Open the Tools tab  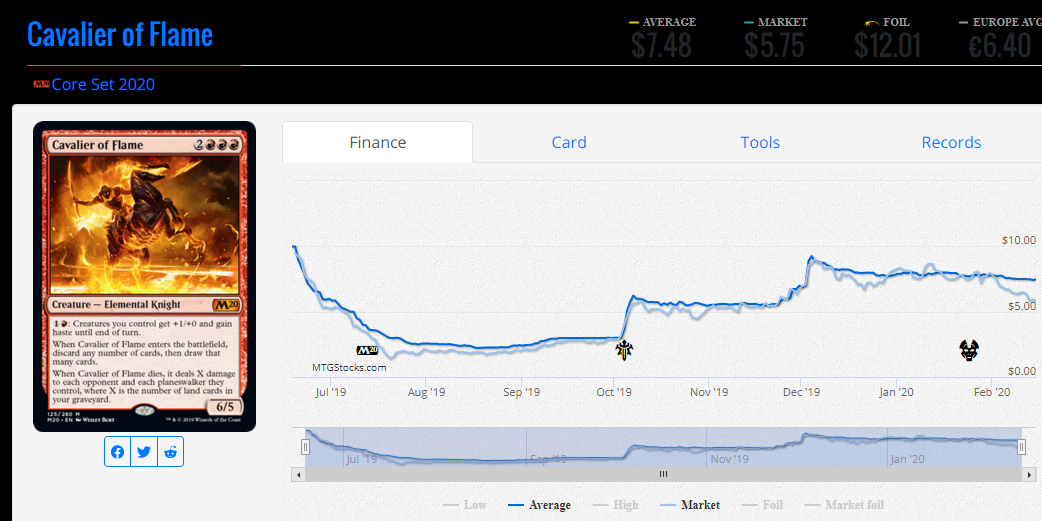[760, 142]
